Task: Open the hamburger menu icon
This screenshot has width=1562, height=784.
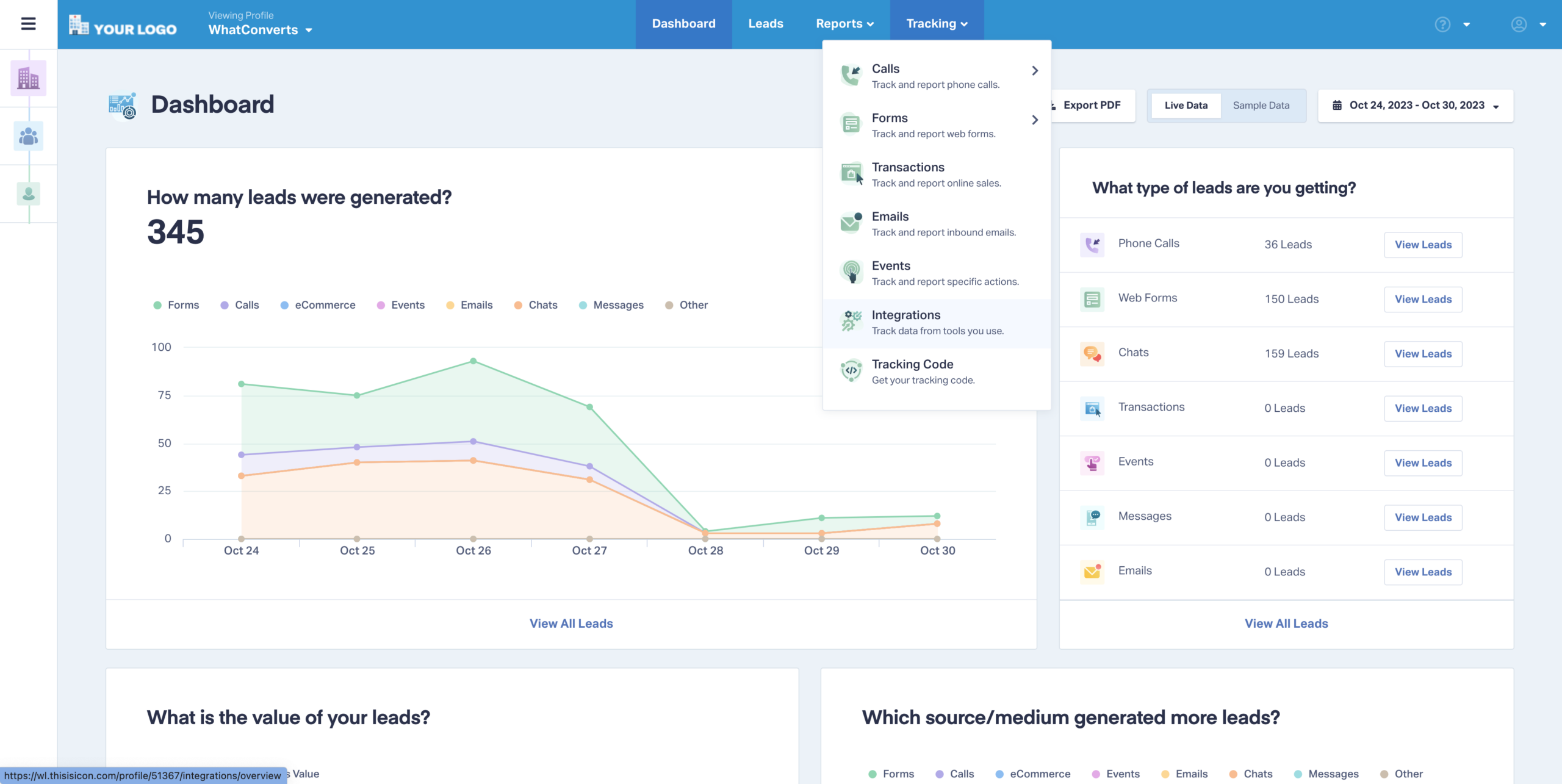Action: coord(28,24)
